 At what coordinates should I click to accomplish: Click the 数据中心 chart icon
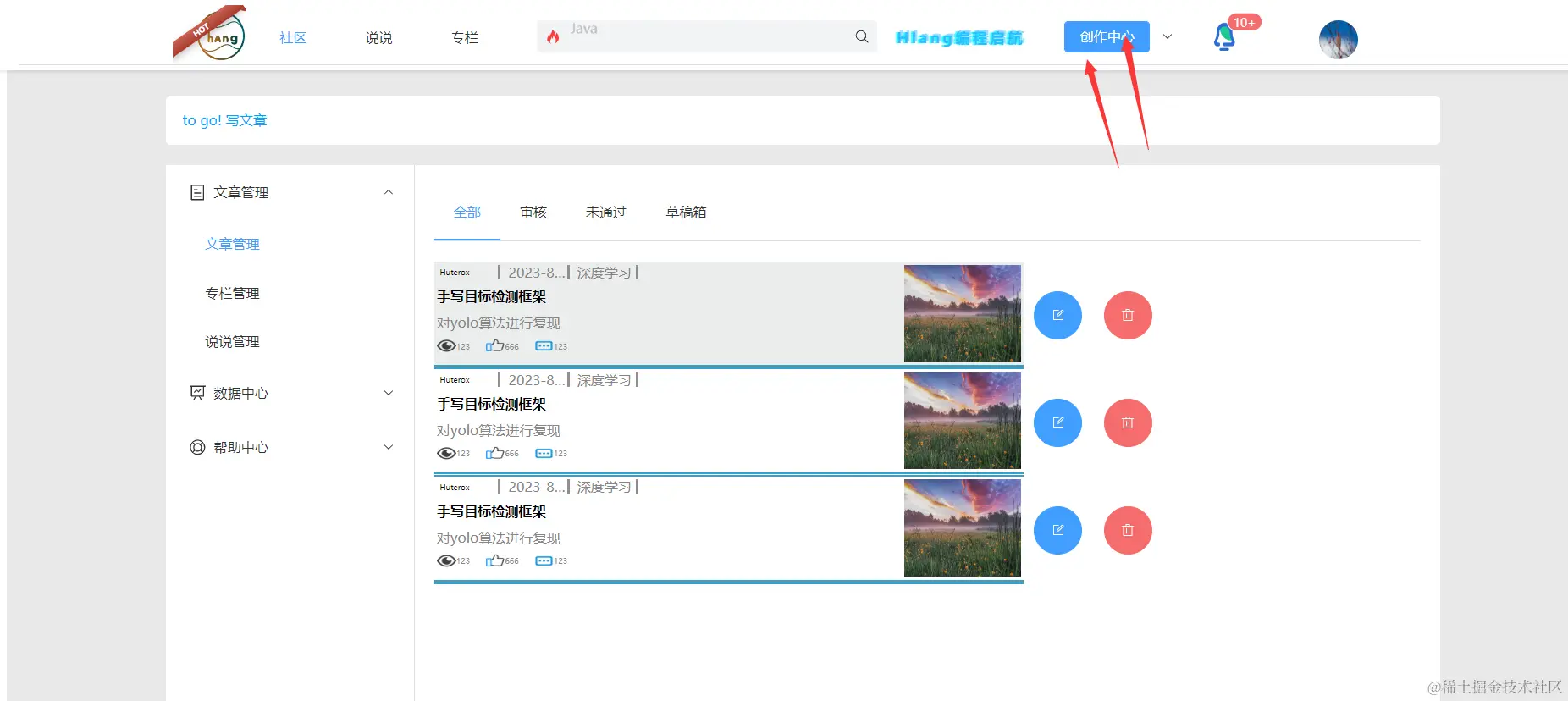tap(197, 393)
